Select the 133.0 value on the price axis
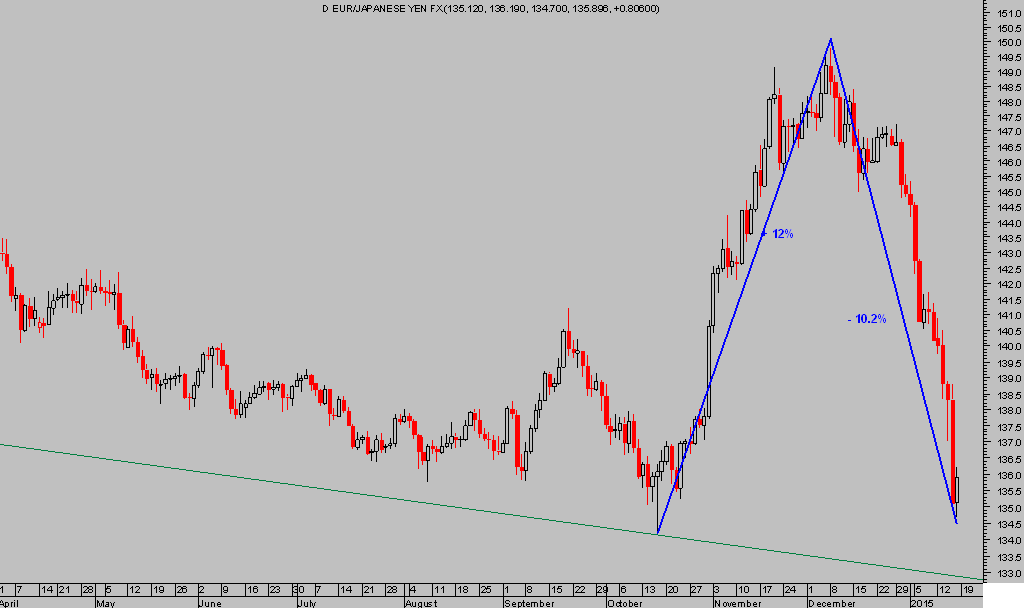 pos(1007,573)
